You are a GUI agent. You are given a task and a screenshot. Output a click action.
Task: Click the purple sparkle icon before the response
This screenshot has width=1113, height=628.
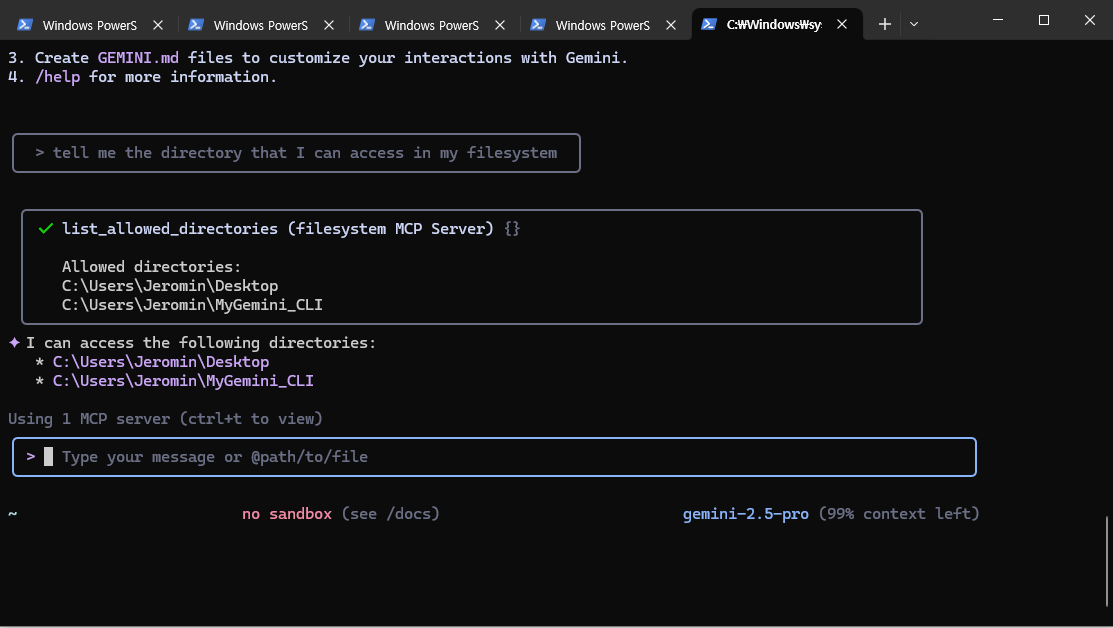click(x=14, y=343)
